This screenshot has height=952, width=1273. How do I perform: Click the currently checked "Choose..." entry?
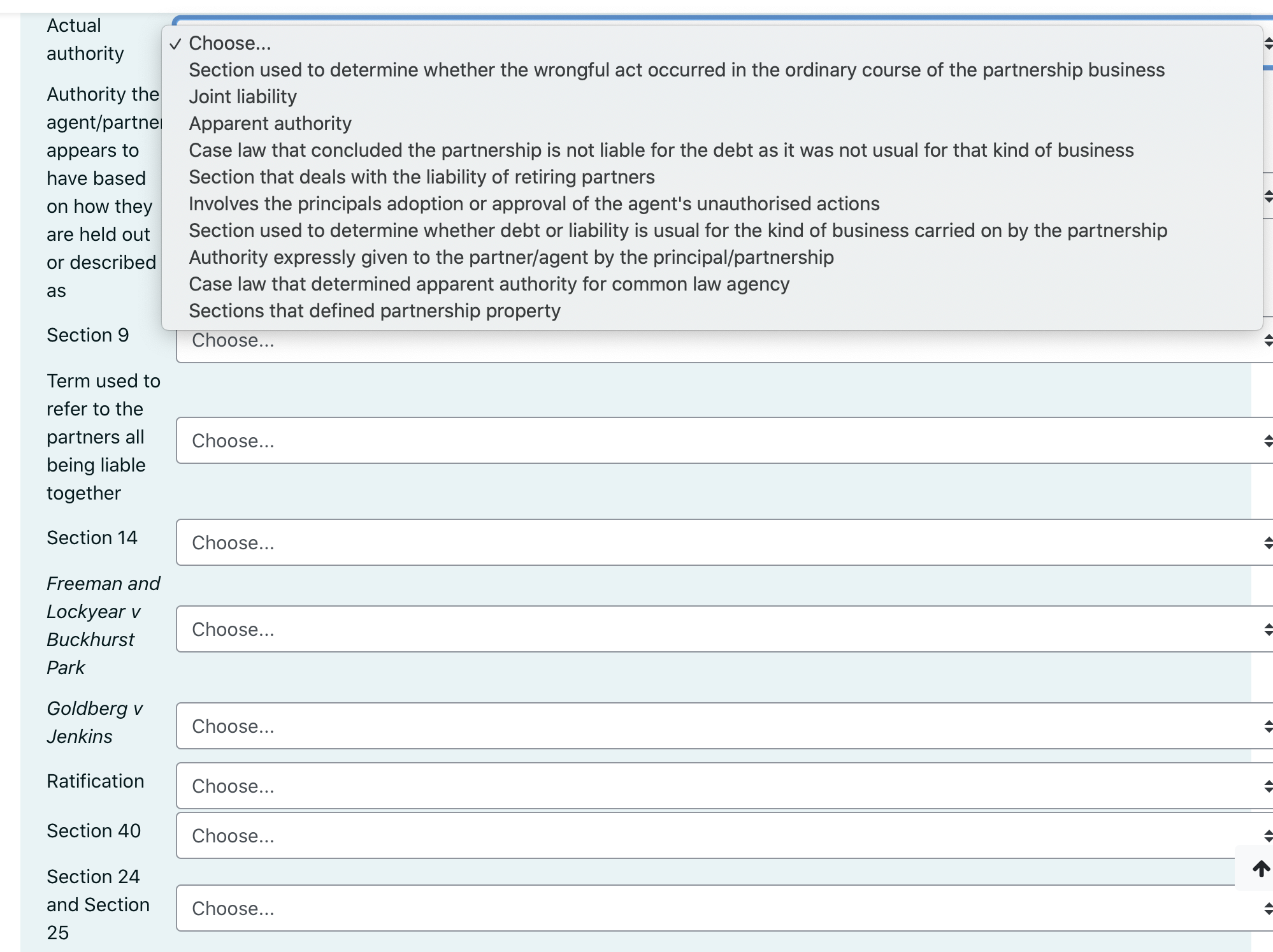(x=229, y=43)
